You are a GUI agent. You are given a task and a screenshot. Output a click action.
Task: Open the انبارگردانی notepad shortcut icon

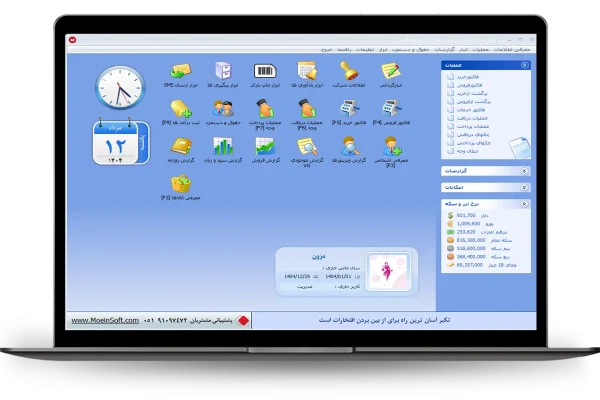point(391,71)
